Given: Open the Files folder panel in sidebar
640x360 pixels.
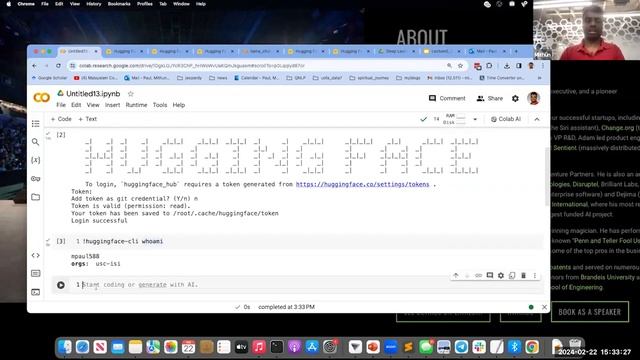Looking at the screenshot, I should (36, 197).
